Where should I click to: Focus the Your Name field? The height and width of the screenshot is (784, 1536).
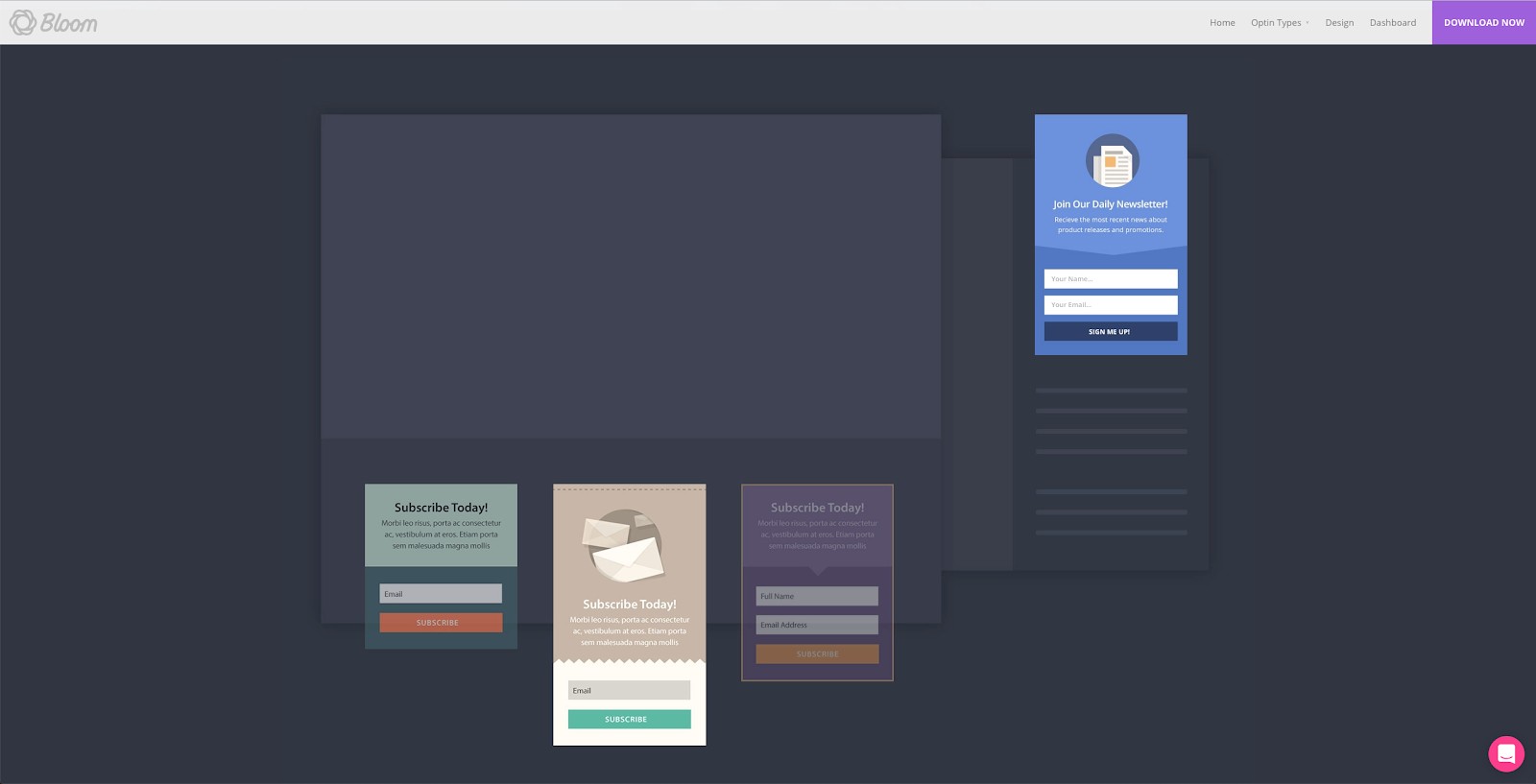(1110, 278)
